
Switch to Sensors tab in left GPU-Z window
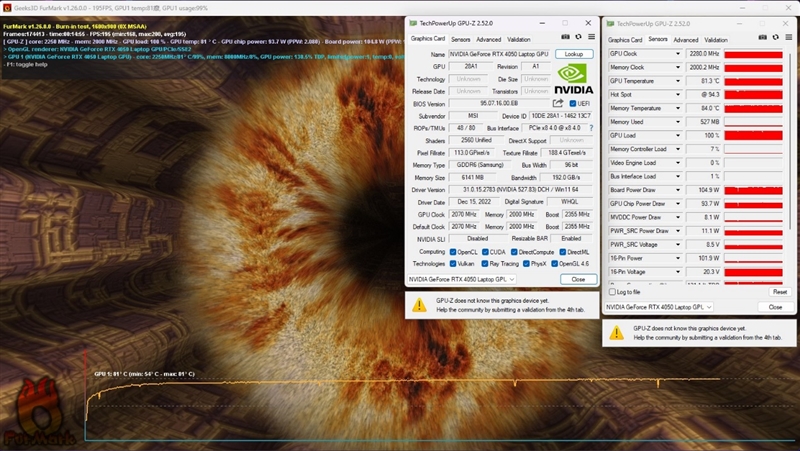460,39
